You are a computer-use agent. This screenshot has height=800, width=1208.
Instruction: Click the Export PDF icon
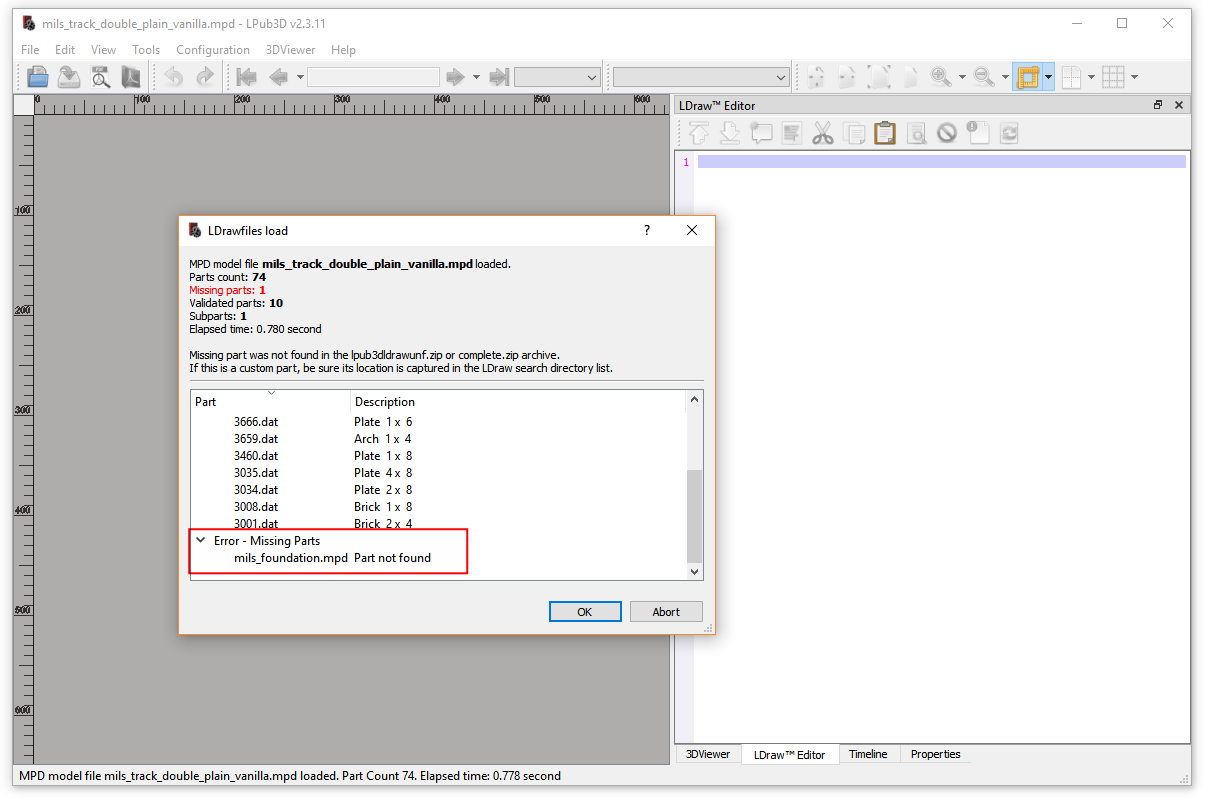pyautogui.click(x=131, y=76)
